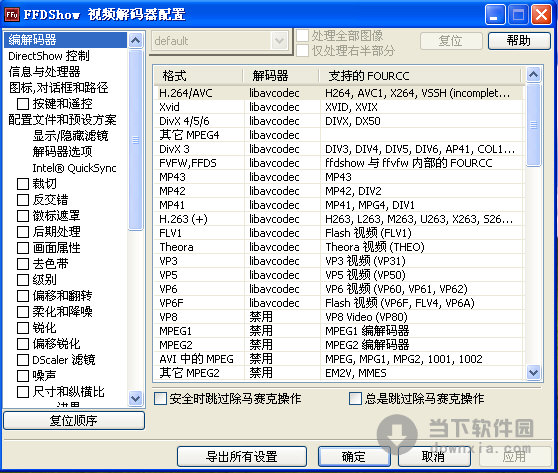
Task: Enable the 噪声 filter checkbox
Action: point(23,376)
